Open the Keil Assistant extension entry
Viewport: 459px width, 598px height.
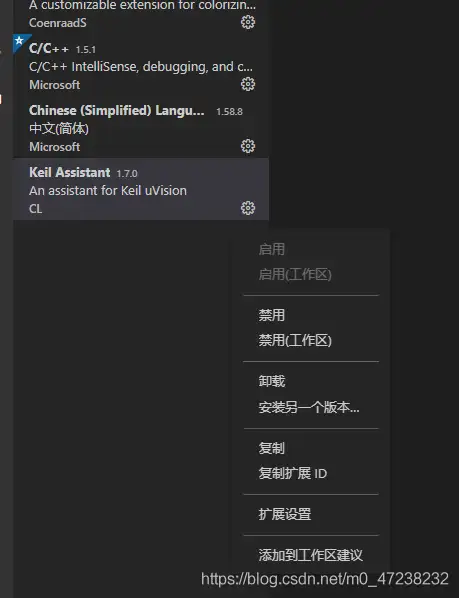(x=141, y=189)
